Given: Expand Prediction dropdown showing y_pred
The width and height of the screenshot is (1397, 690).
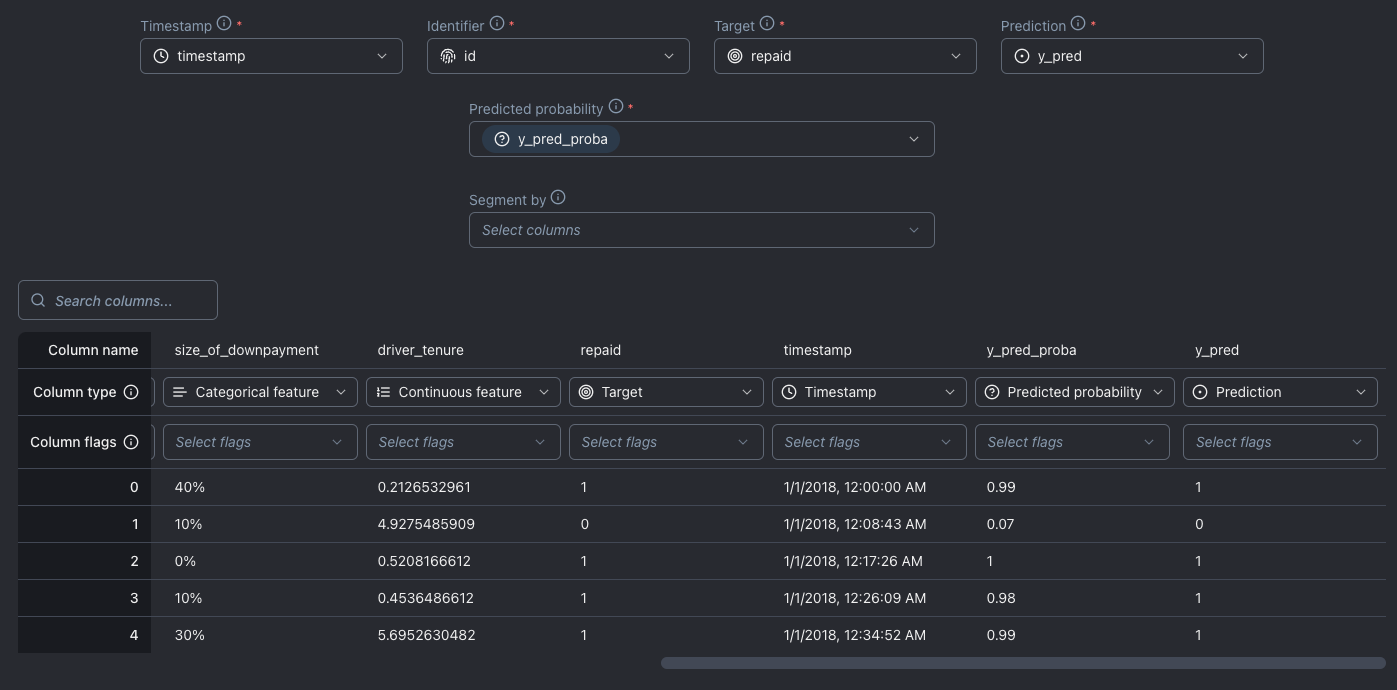Looking at the screenshot, I should tap(1132, 56).
